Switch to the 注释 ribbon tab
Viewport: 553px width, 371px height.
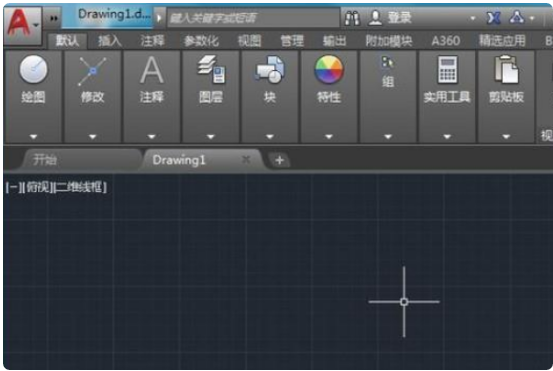pyautogui.click(x=152, y=41)
